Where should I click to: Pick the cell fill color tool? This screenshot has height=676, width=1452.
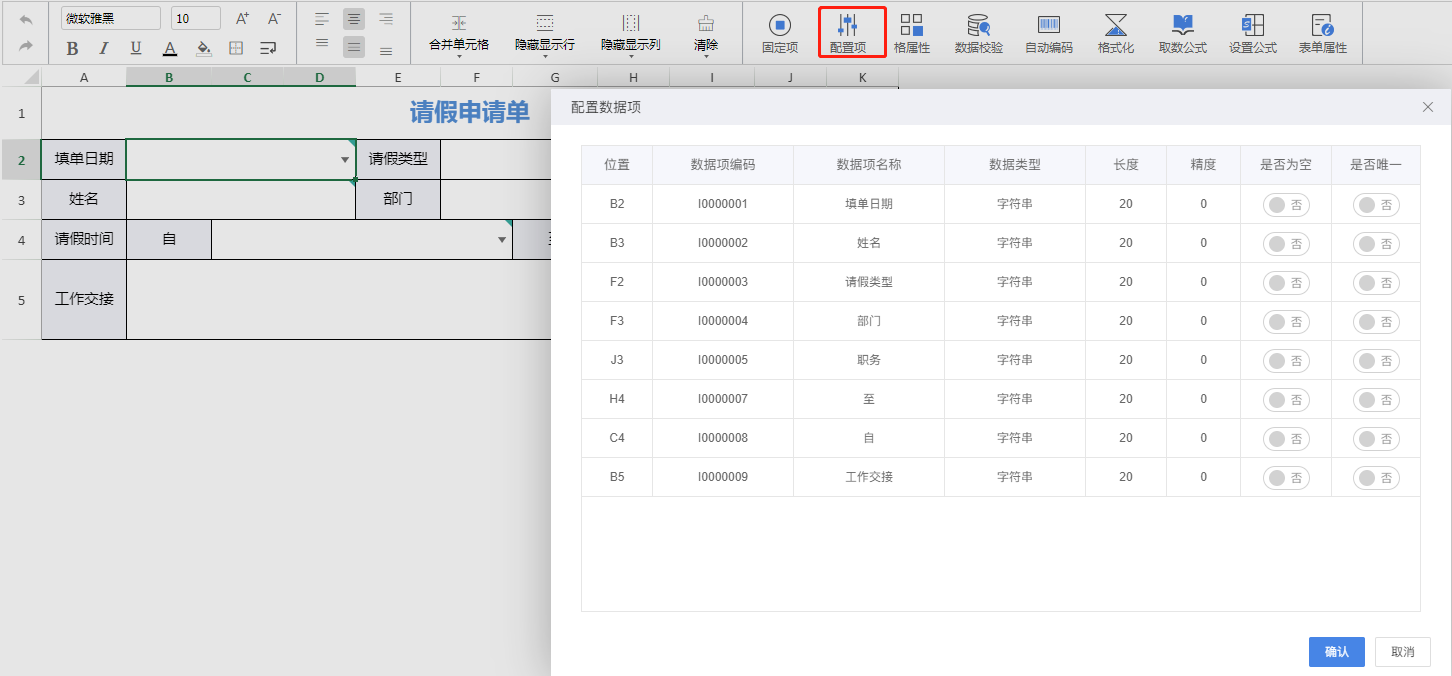(x=203, y=48)
